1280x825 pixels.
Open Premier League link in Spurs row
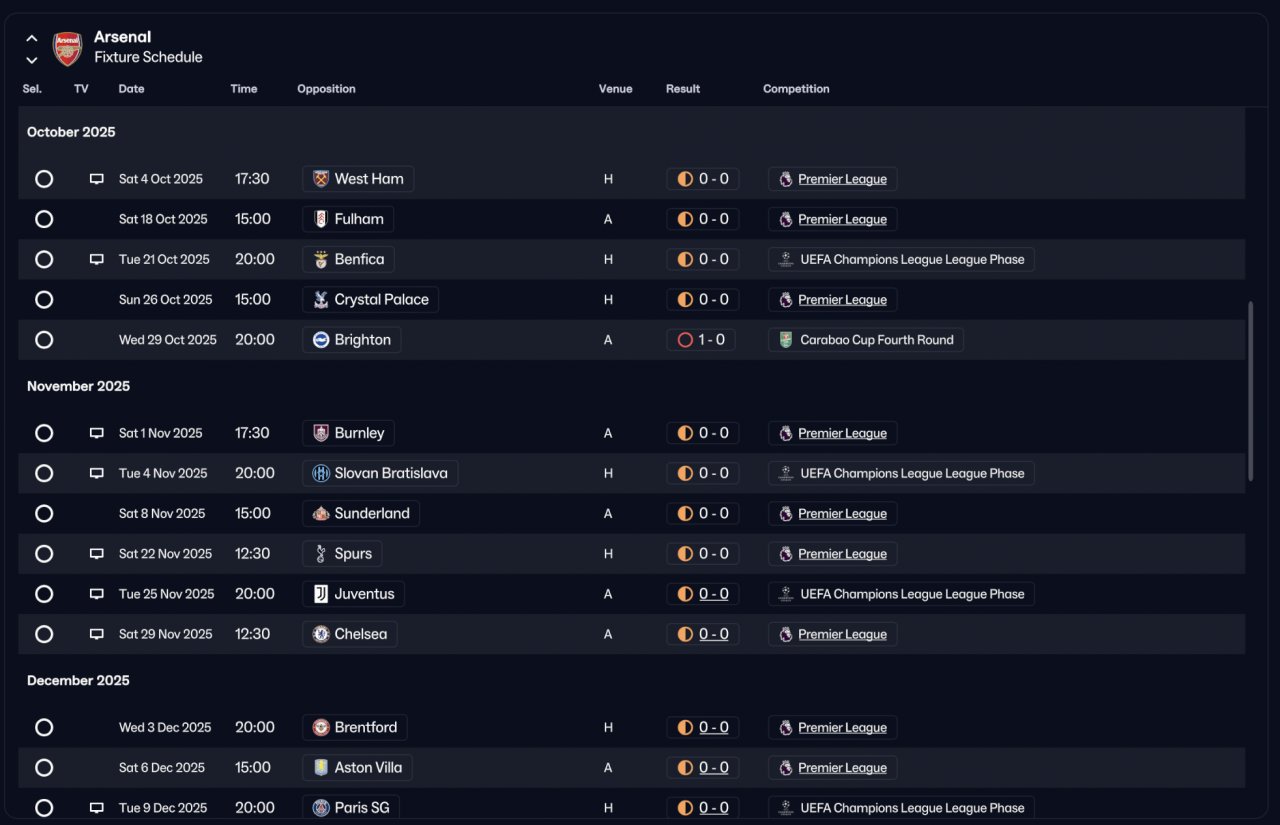[842, 554]
